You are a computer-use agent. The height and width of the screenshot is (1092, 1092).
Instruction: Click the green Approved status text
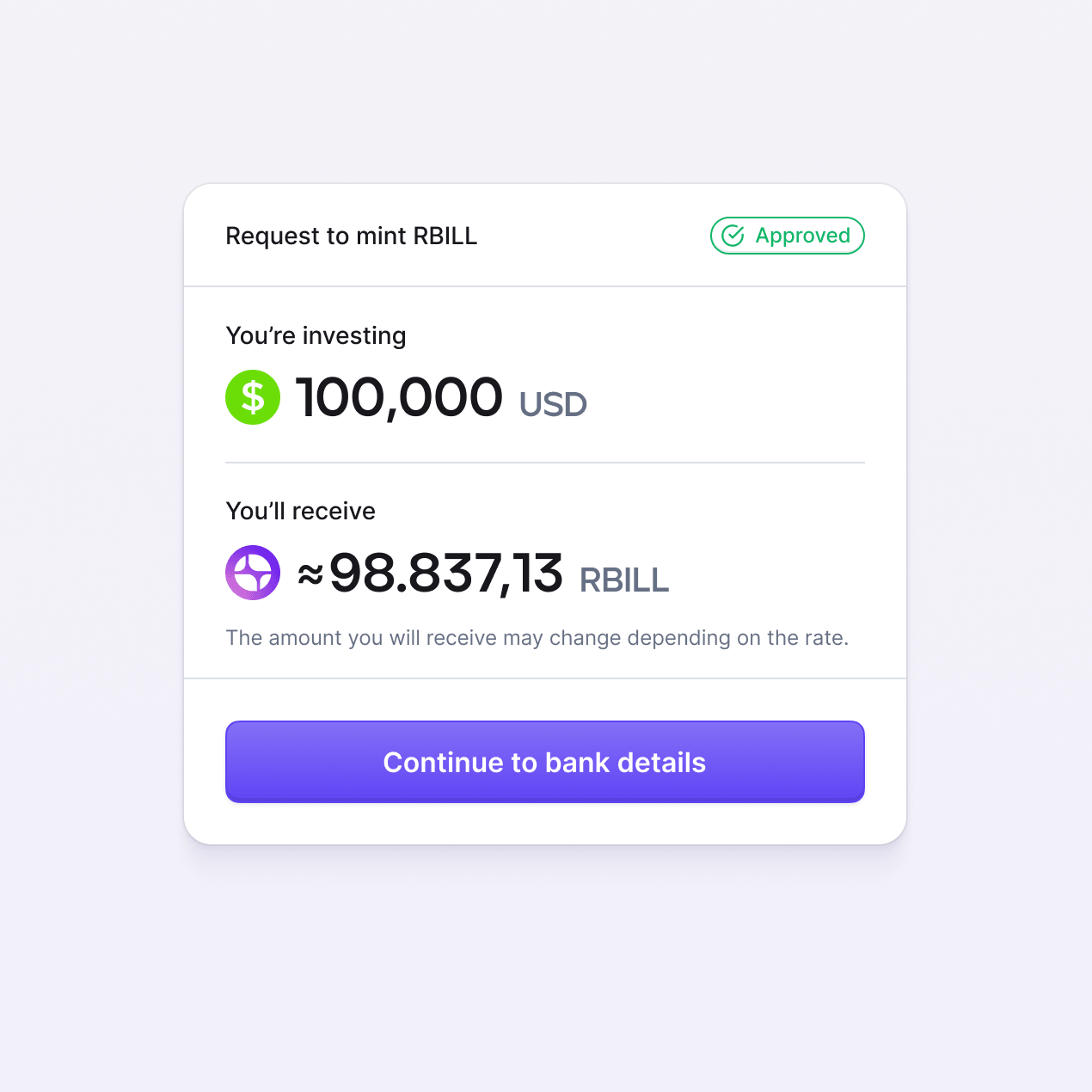802,236
